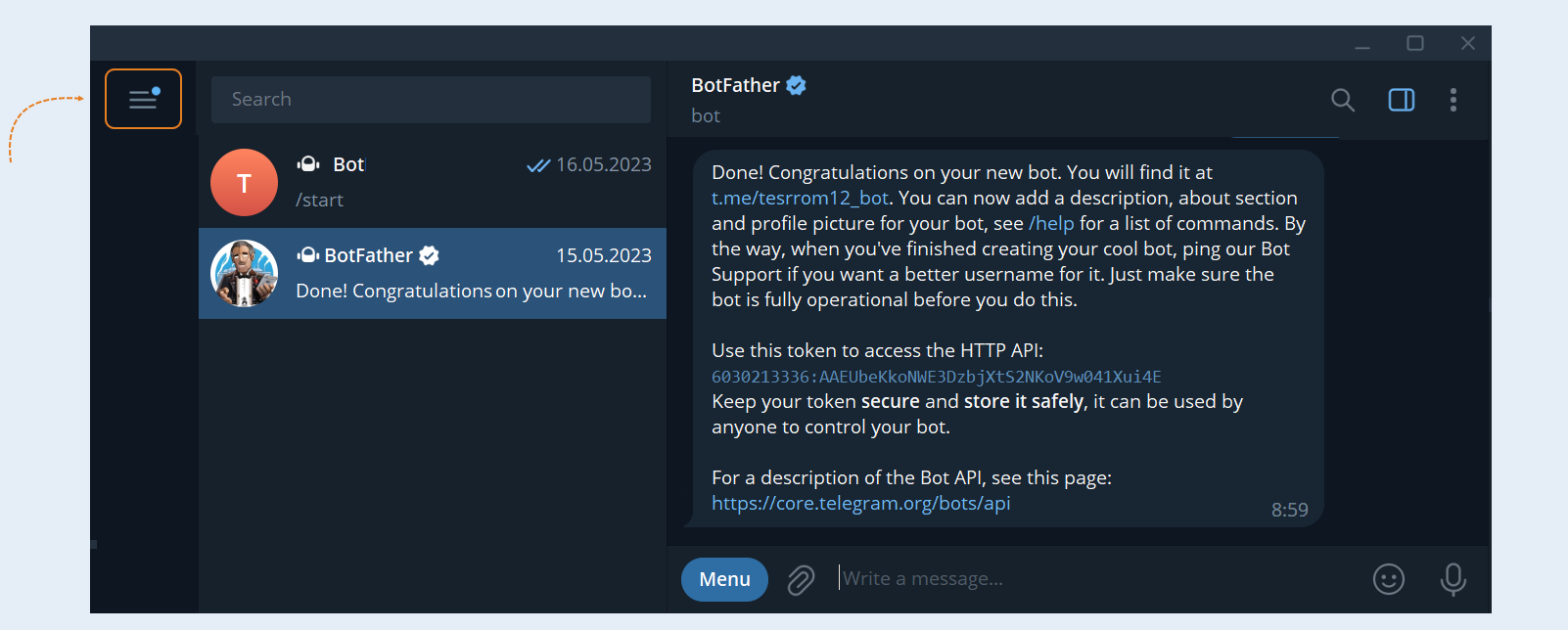1568x630 pixels.
Task: Select the BotFather chat in list
Action: [433, 273]
